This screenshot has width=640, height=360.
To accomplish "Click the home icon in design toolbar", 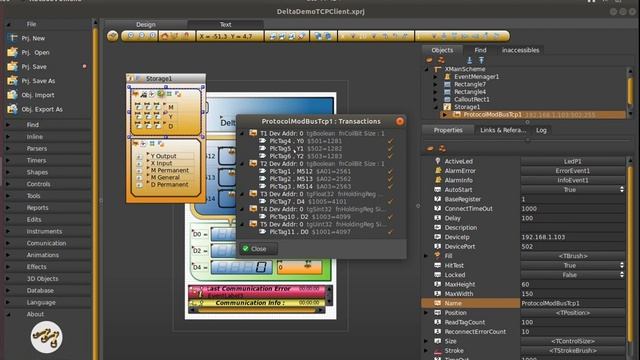I will pyautogui.click(x=164, y=36).
